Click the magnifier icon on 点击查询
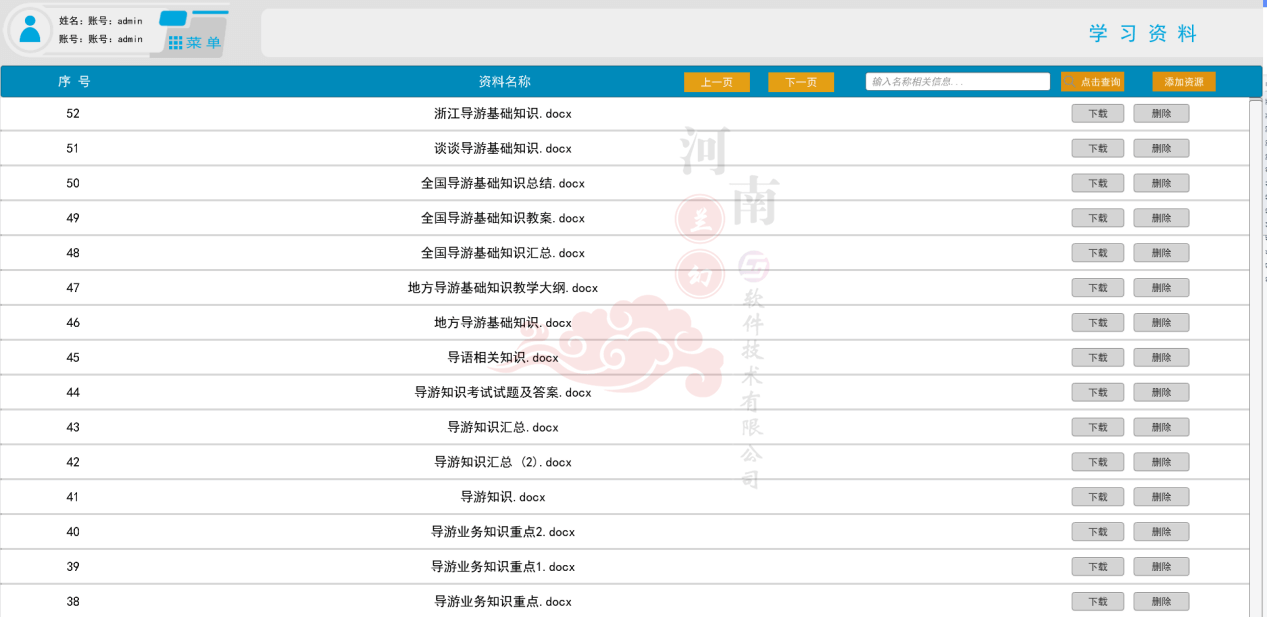The image size is (1267, 617). point(1070,82)
